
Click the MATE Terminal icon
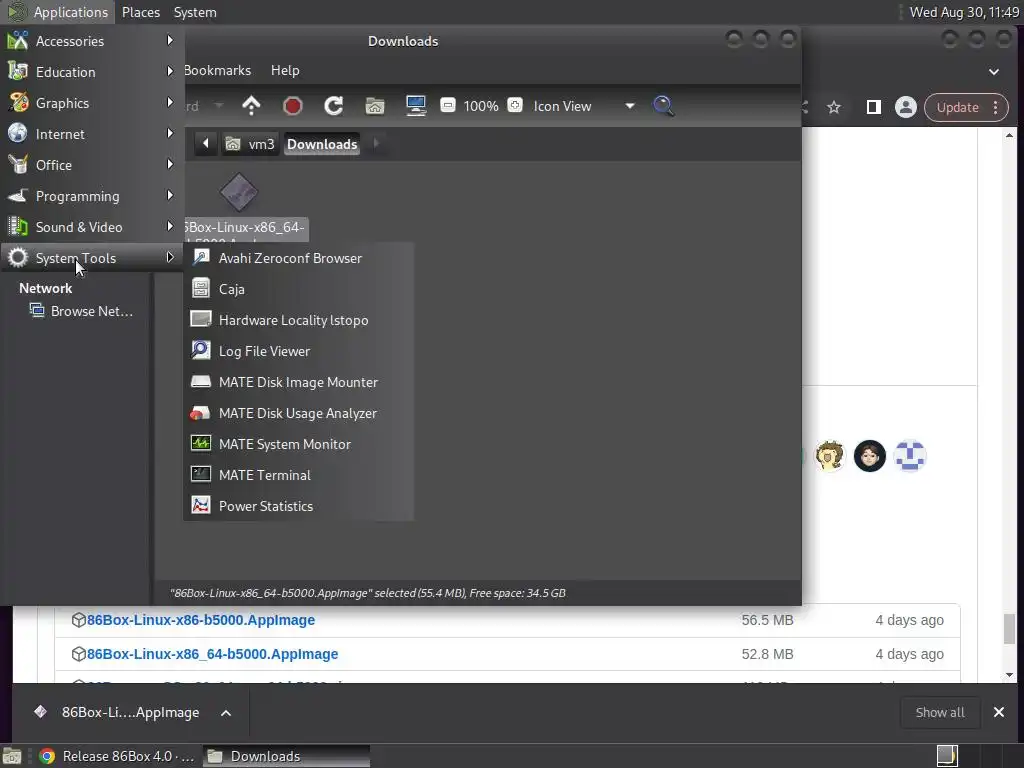pyautogui.click(x=200, y=474)
